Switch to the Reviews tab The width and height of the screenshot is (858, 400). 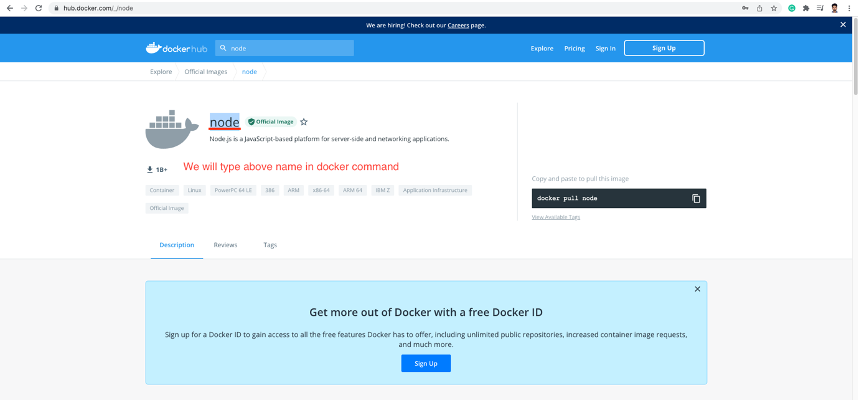225,245
